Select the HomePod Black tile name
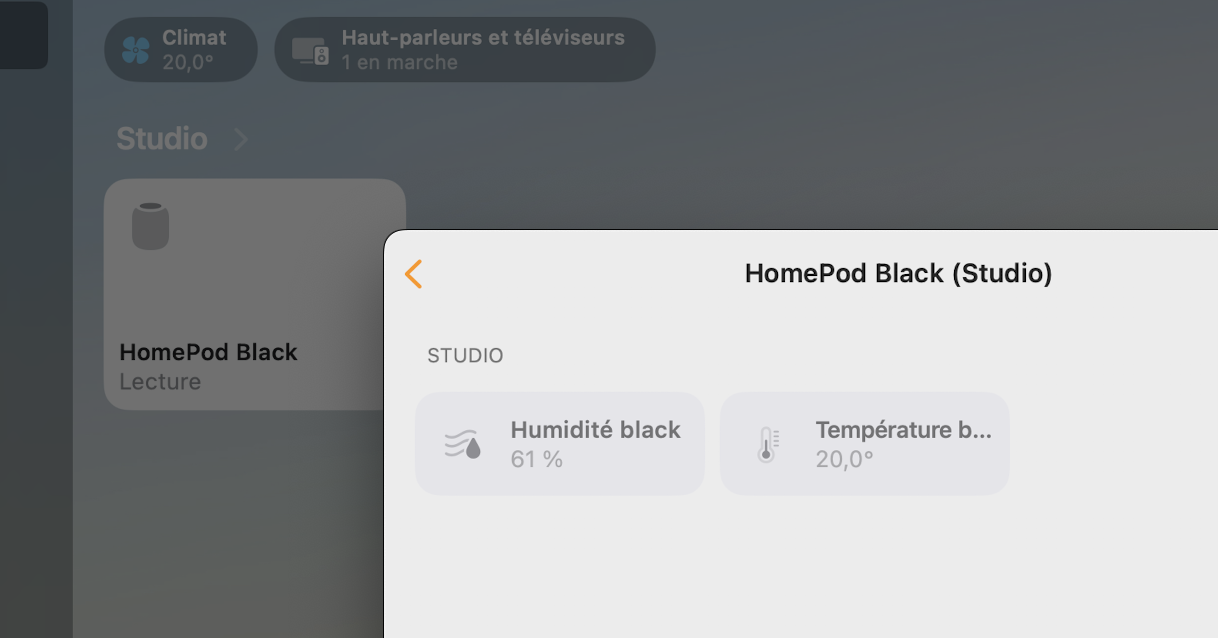Screen dimensions: 1218x638 208,352
